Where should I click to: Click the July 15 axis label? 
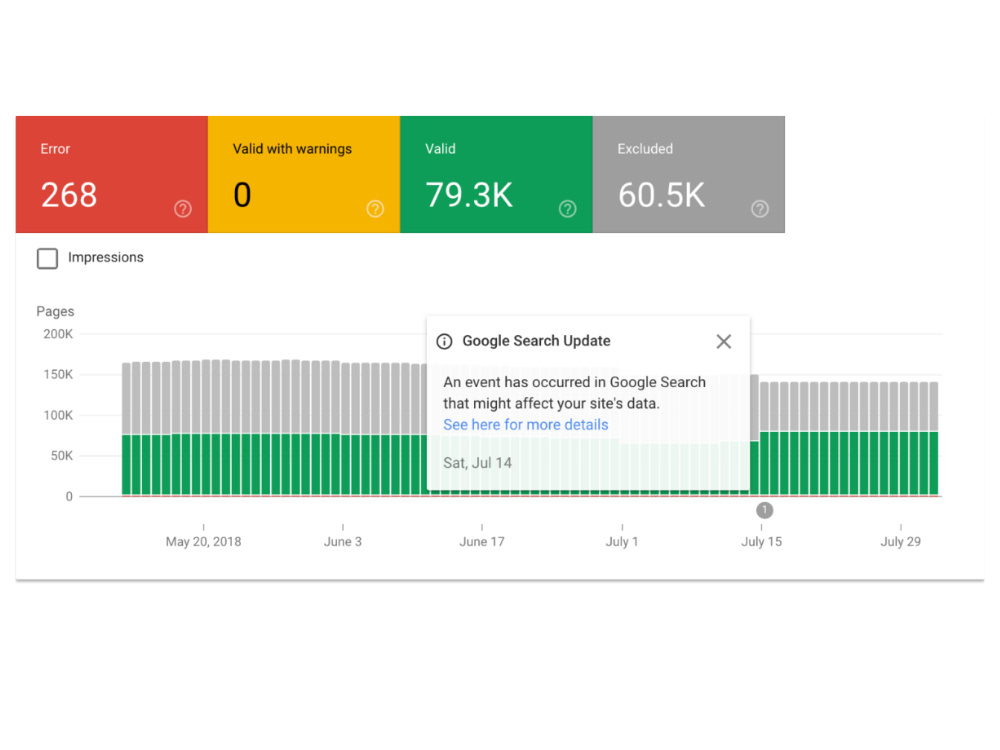pos(761,541)
